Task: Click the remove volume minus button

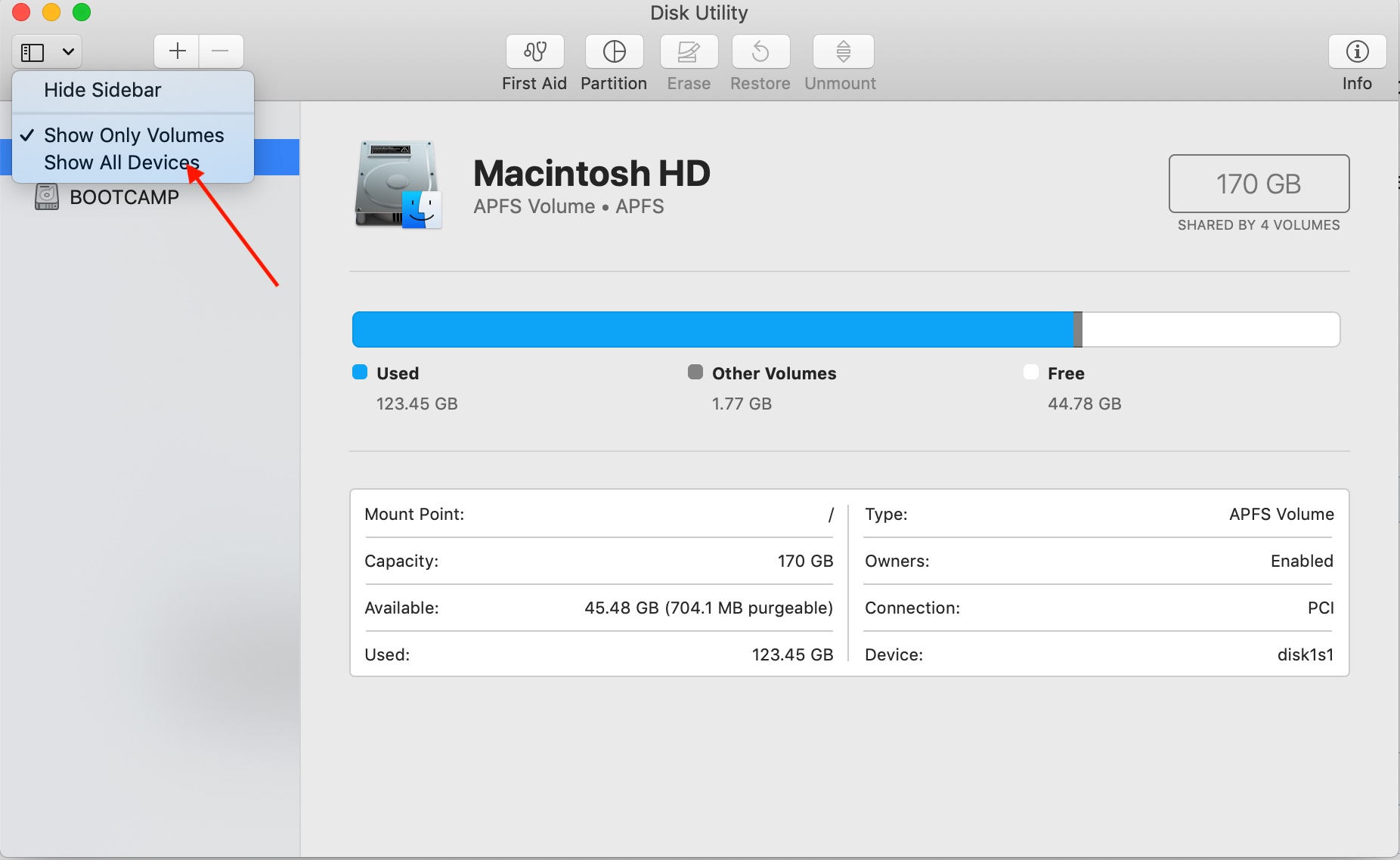Action: (x=221, y=51)
